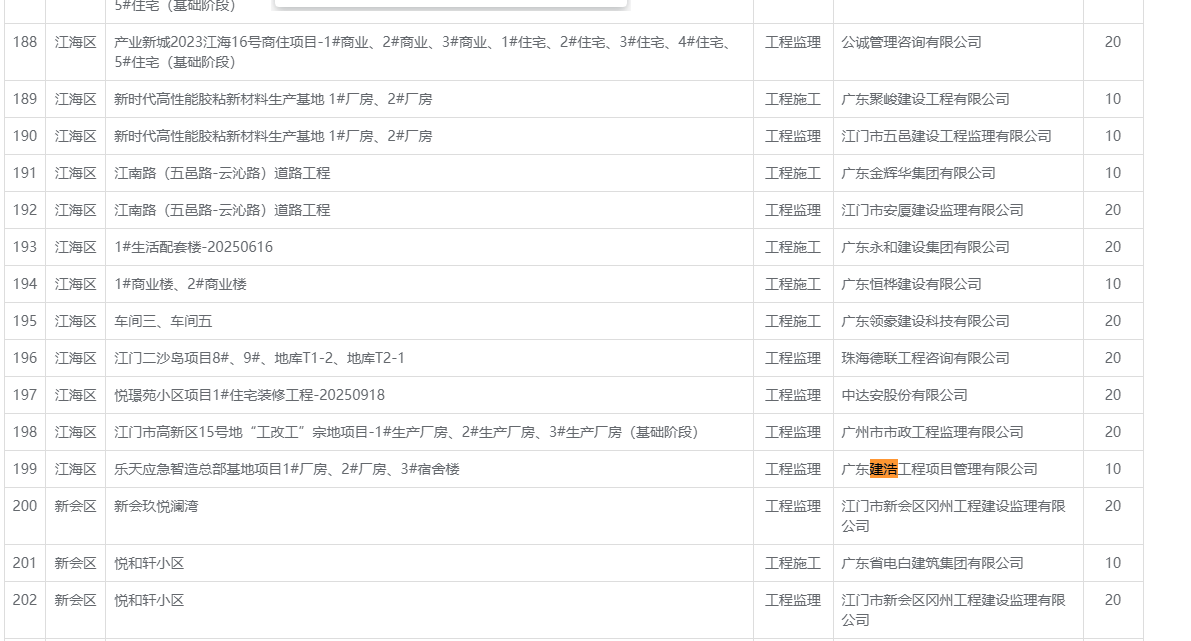Select 广东恒桦建设有限公司 cell
This screenshot has height=641, width=1191.
(911, 284)
